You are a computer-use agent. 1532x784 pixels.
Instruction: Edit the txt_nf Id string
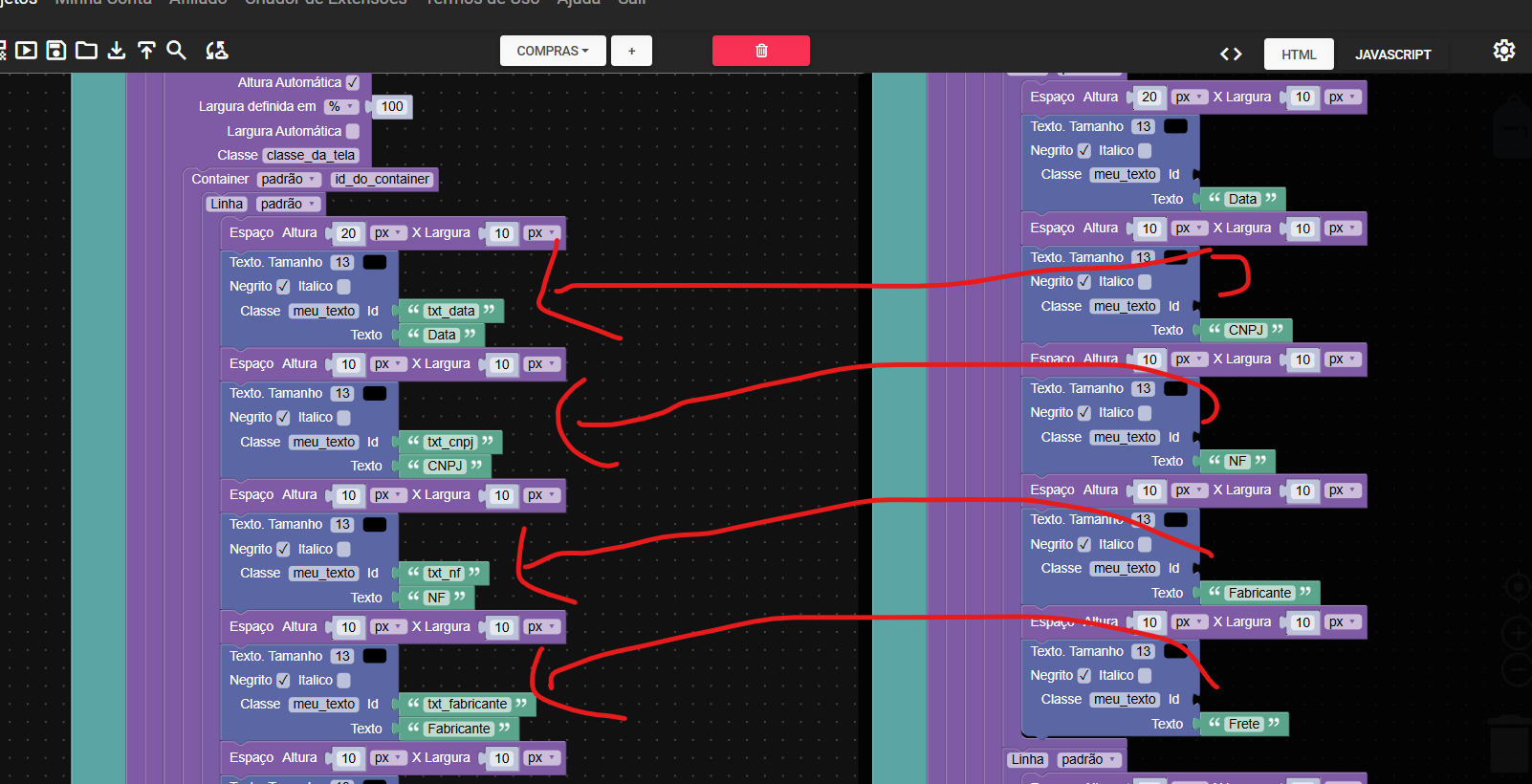coord(444,573)
